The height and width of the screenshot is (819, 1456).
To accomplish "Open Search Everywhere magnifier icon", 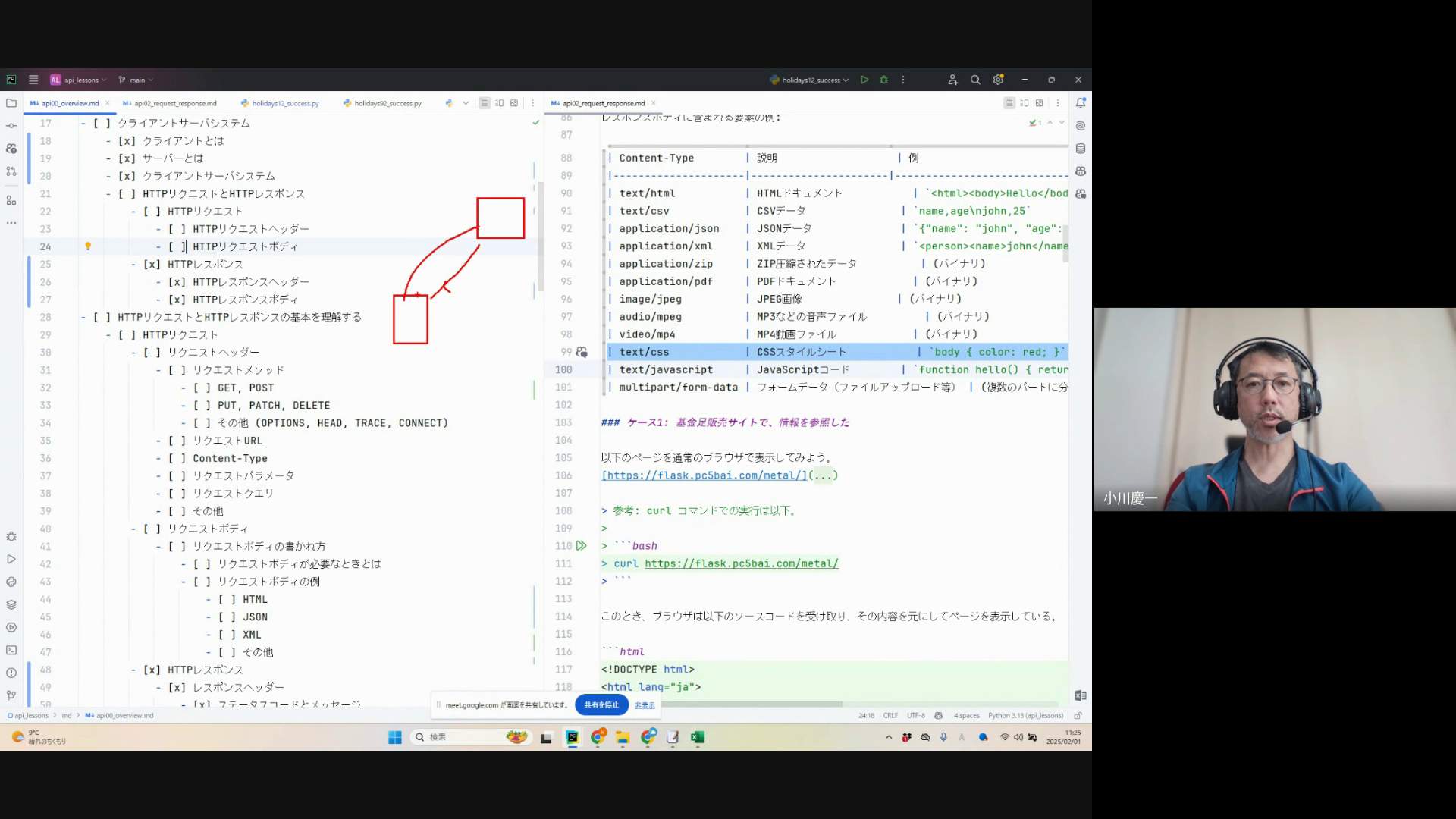I will point(975,80).
